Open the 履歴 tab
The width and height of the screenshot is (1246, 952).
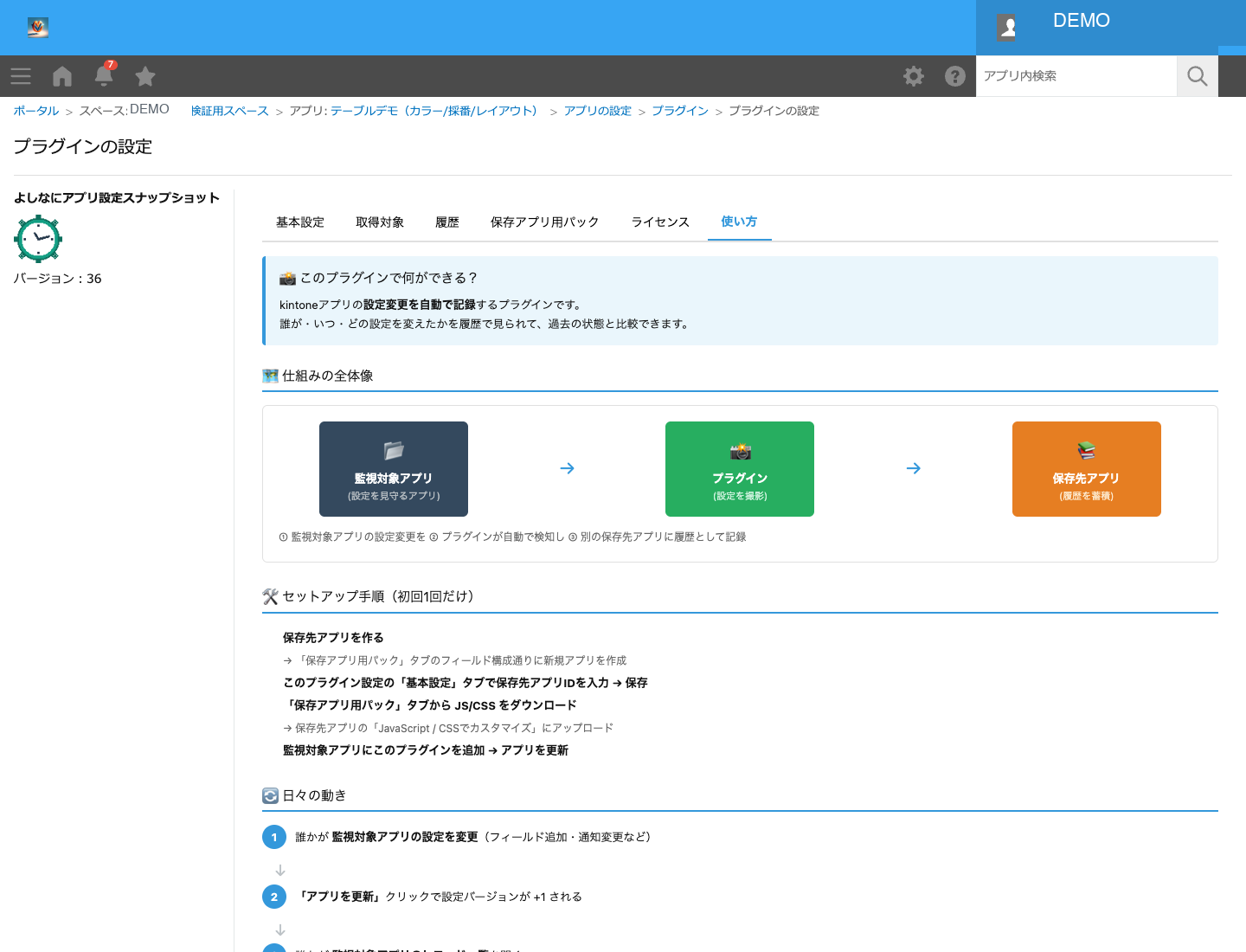tap(447, 222)
